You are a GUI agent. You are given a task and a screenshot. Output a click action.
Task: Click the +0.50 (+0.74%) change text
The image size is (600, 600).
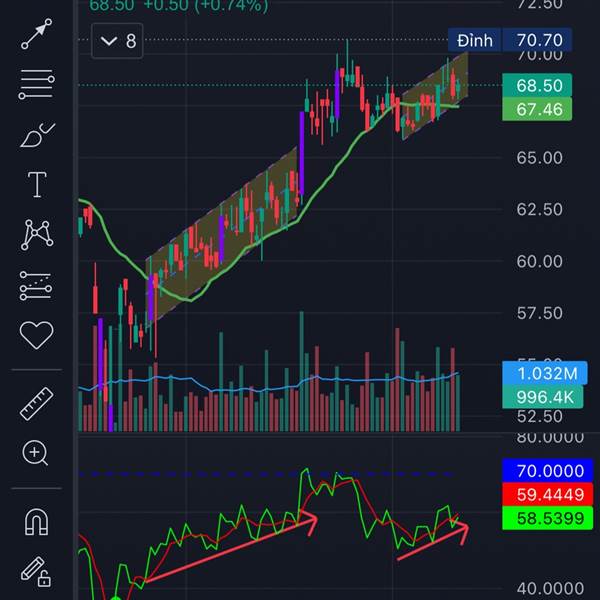point(206,6)
